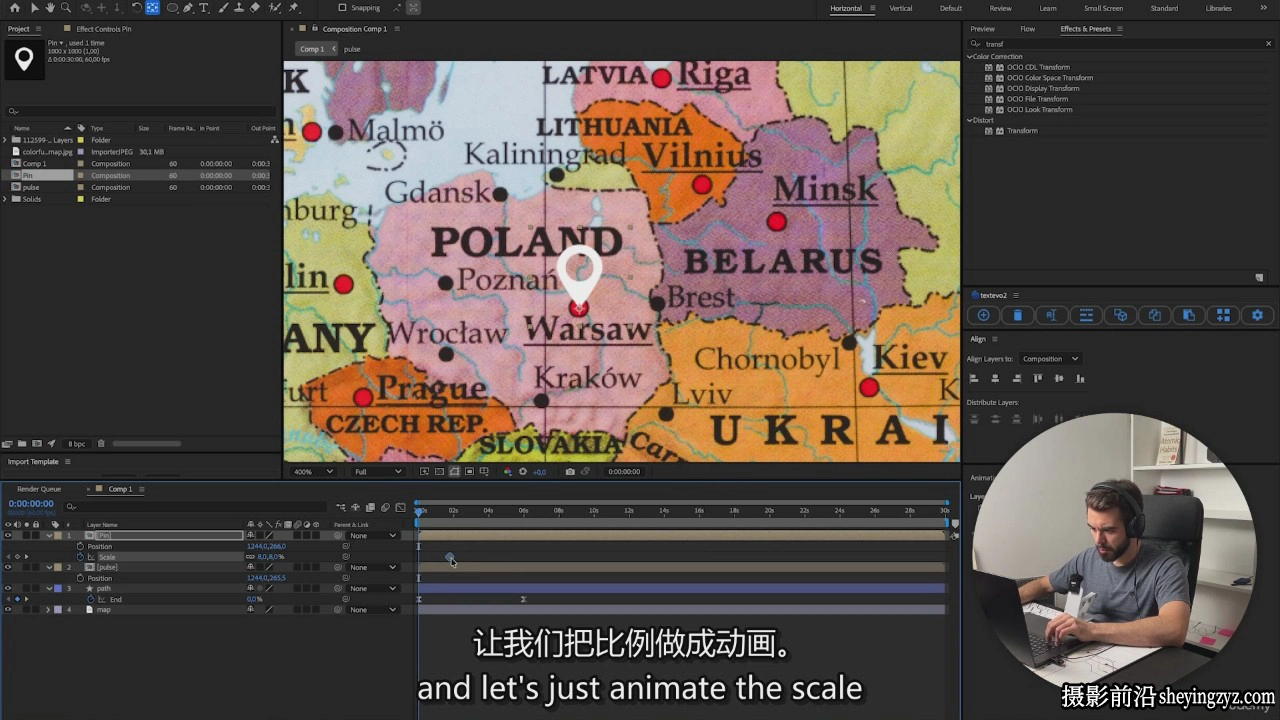The width and height of the screenshot is (1280, 720).
Task: Open the Render Queue tab
Action: (39, 489)
